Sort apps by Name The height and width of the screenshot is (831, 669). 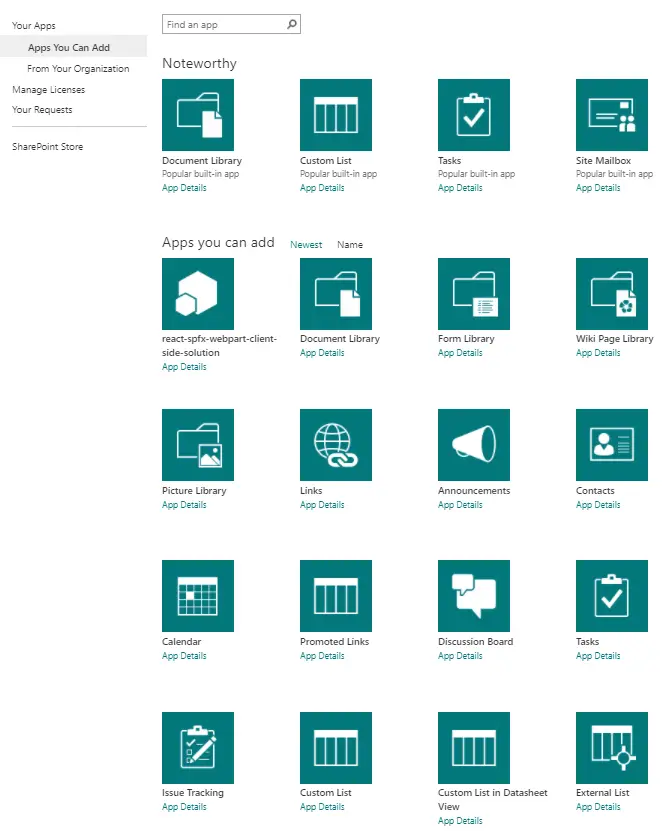350,245
